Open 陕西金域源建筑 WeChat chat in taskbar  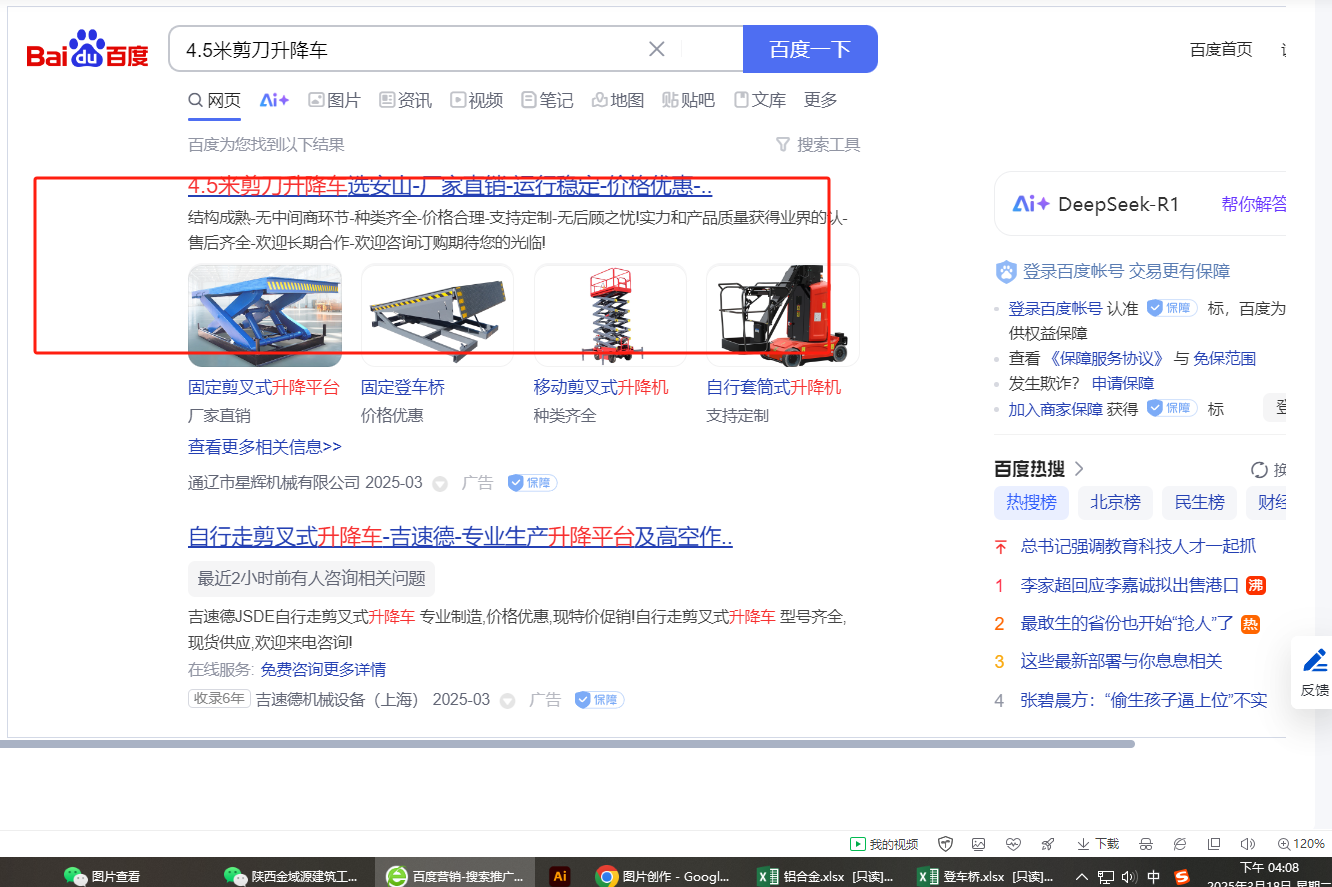tap(291, 876)
